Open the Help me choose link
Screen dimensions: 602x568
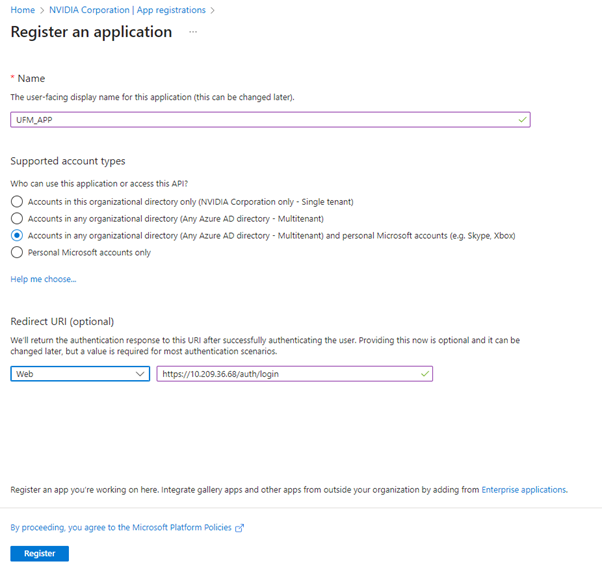(x=43, y=279)
